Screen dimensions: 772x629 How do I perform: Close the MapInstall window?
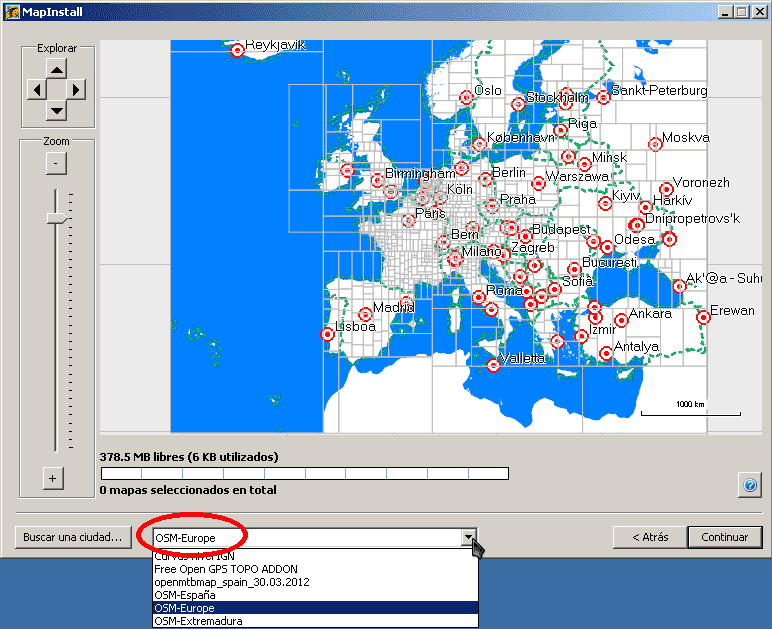(x=760, y=12)
